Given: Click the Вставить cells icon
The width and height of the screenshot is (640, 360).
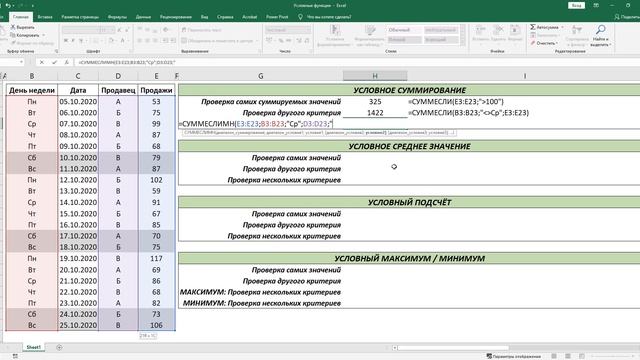Looking at the screenshot, I should [x=480, y=30].
